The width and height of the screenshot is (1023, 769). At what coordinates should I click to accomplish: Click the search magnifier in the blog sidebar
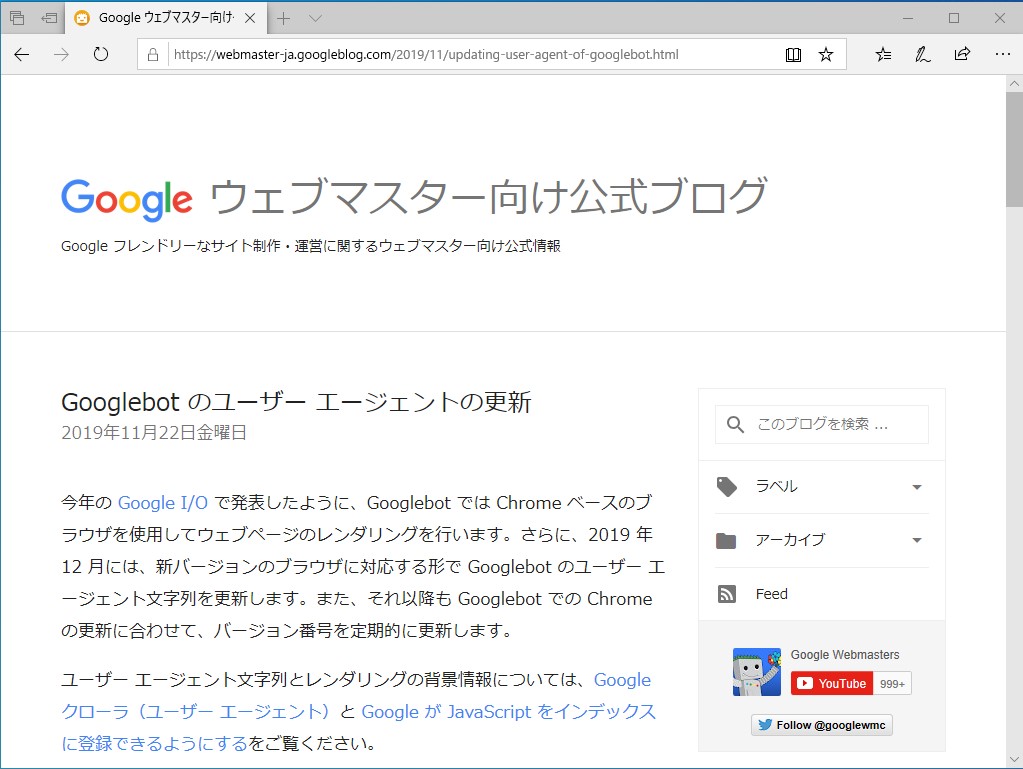pyautogui.click(x=736, y=424)
